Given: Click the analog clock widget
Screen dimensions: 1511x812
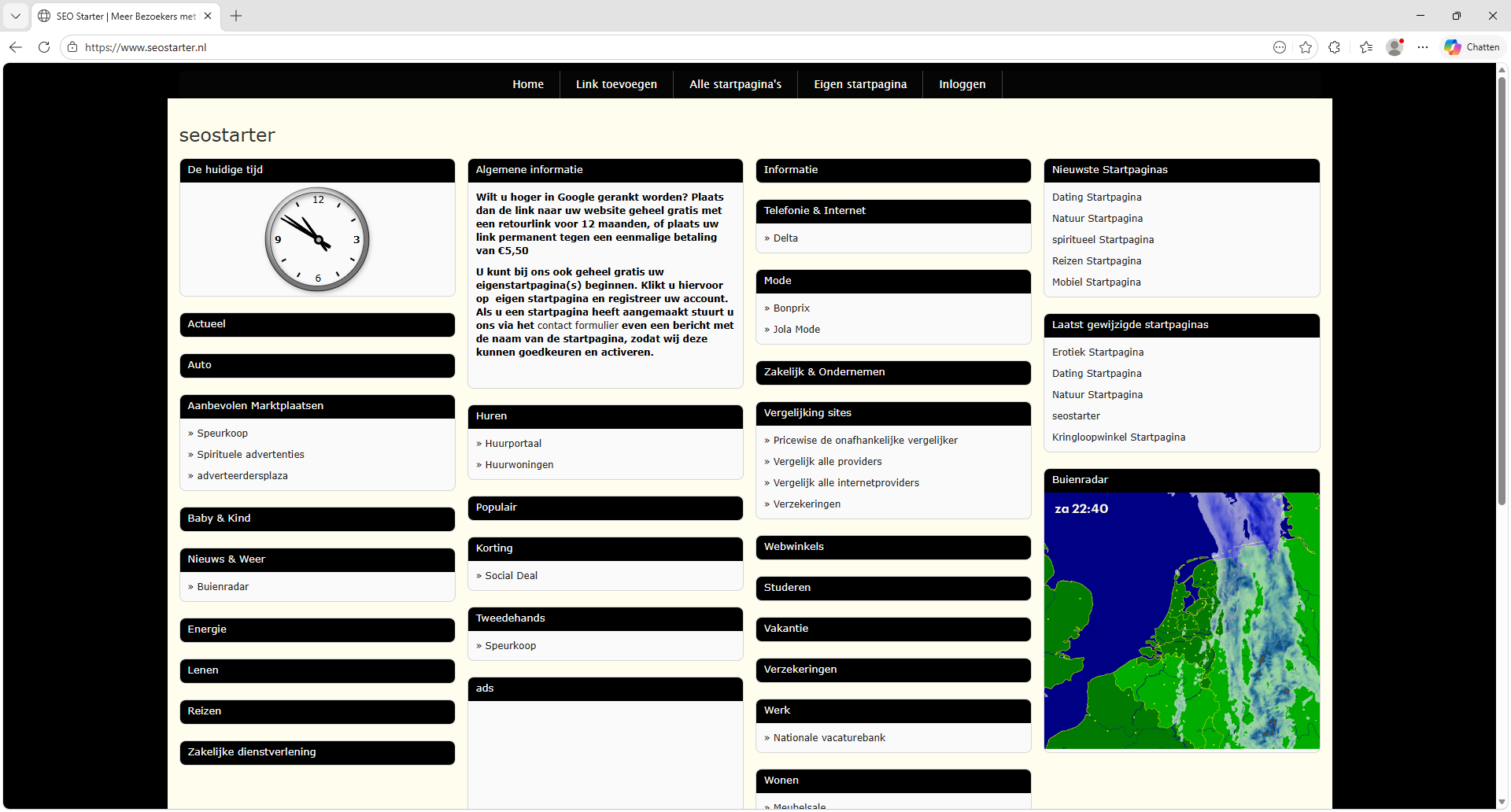Looking at the screenshot, I should (317, 239).
